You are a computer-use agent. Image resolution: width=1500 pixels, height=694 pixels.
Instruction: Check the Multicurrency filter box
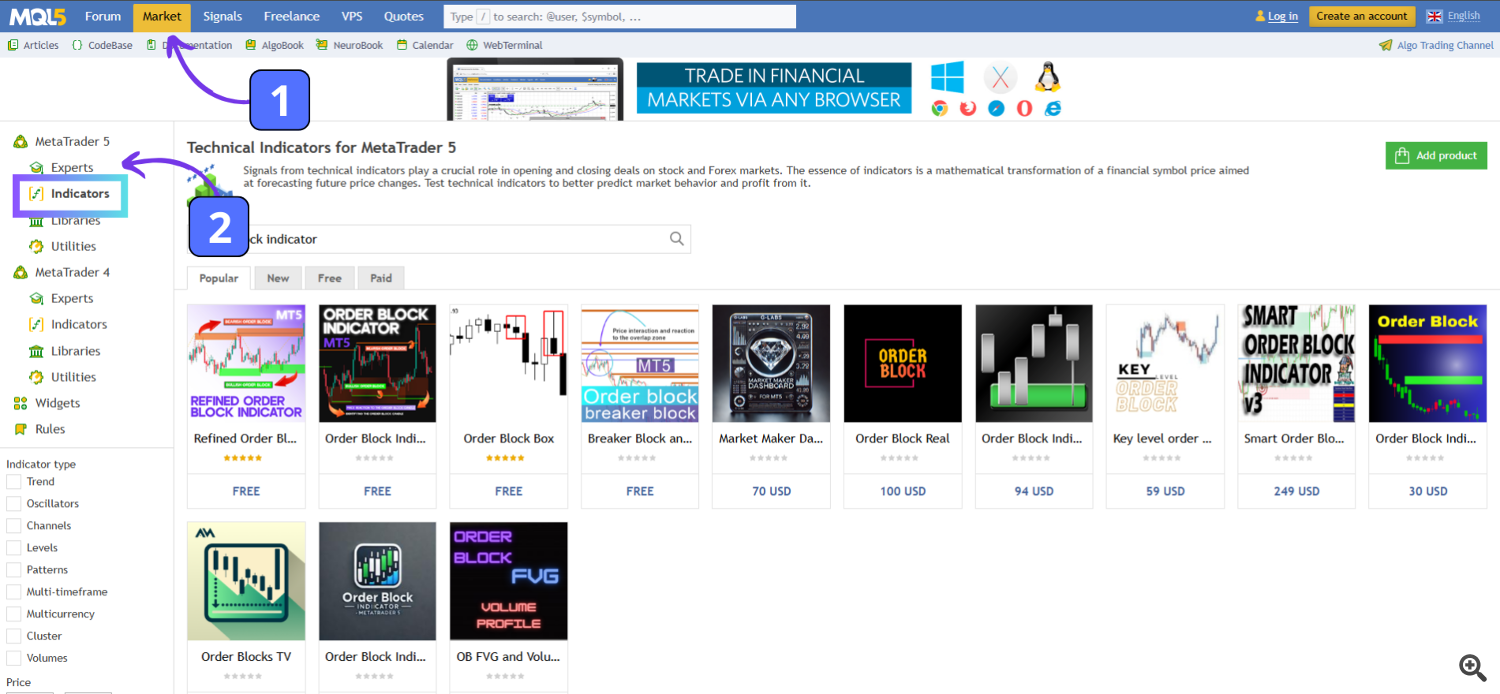(14, 614)
